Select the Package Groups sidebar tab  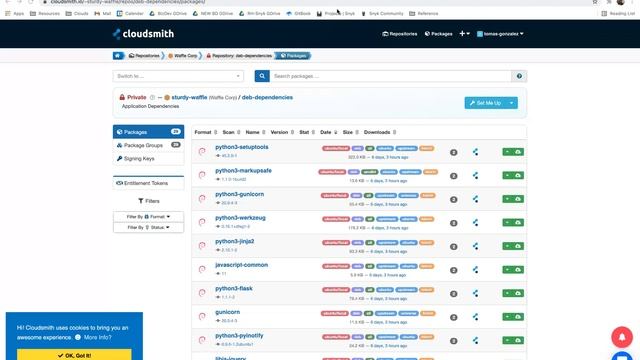[149, 145]
